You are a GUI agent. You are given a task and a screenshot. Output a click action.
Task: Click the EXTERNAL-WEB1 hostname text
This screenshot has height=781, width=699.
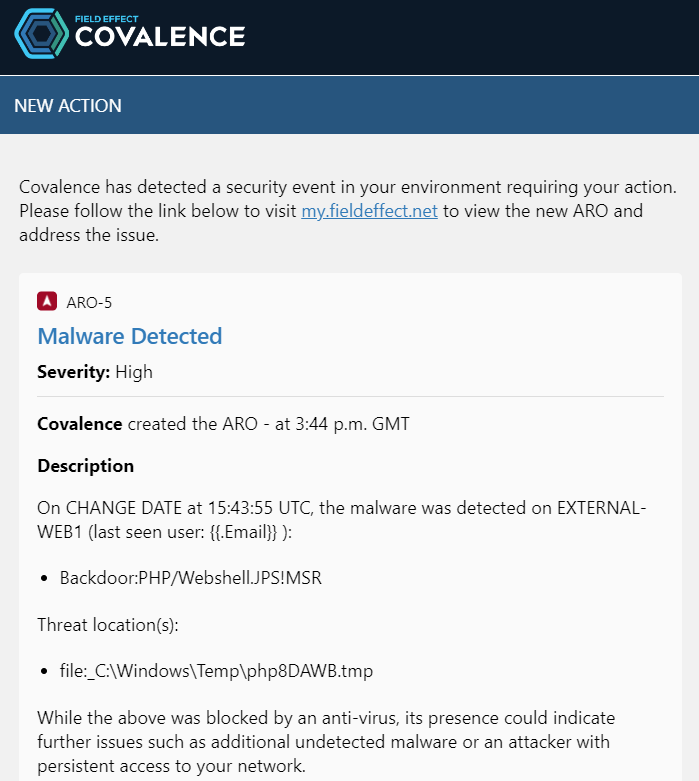(x=601, y=508)
